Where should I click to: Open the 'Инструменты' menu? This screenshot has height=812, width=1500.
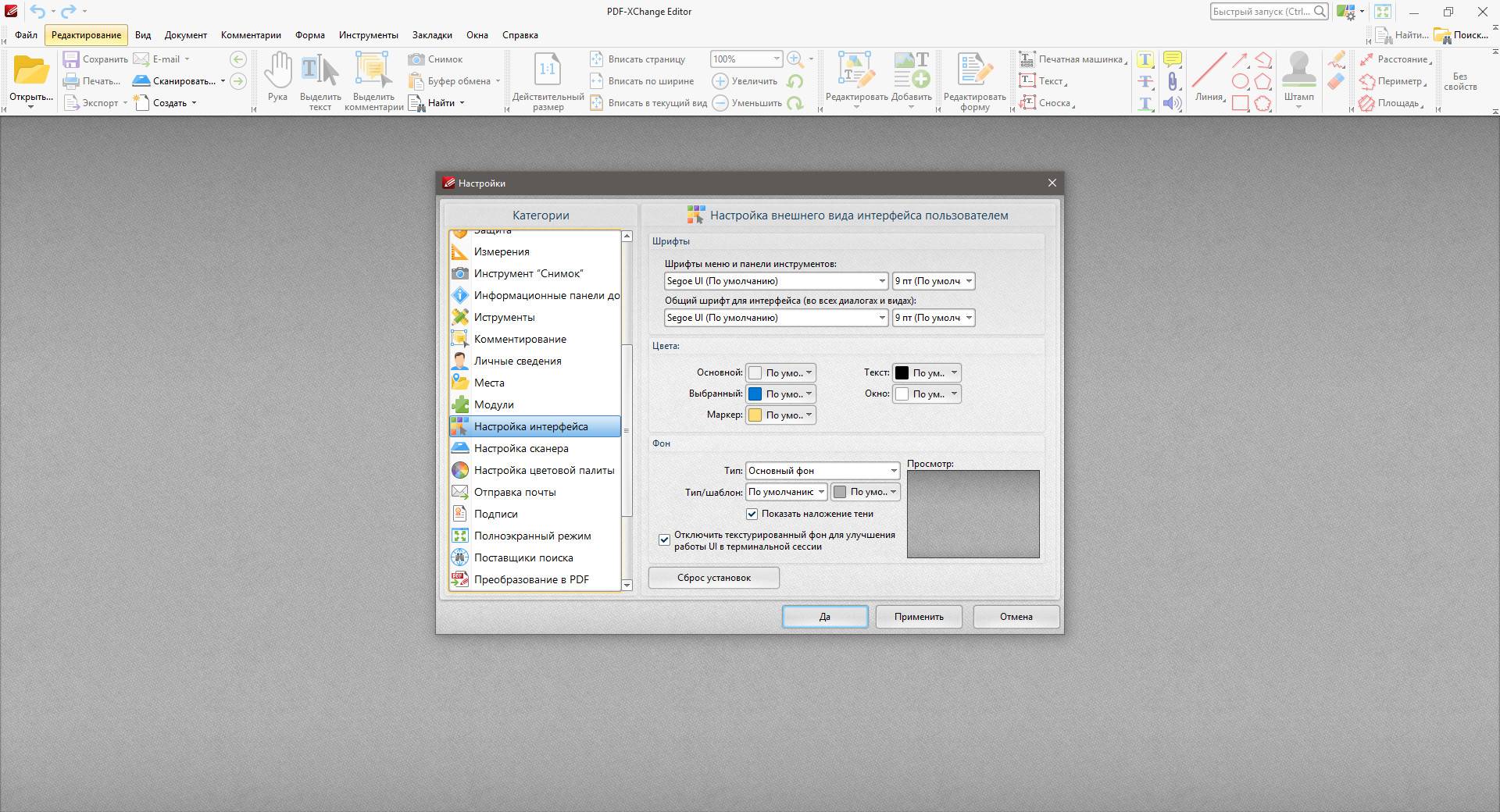368,35
